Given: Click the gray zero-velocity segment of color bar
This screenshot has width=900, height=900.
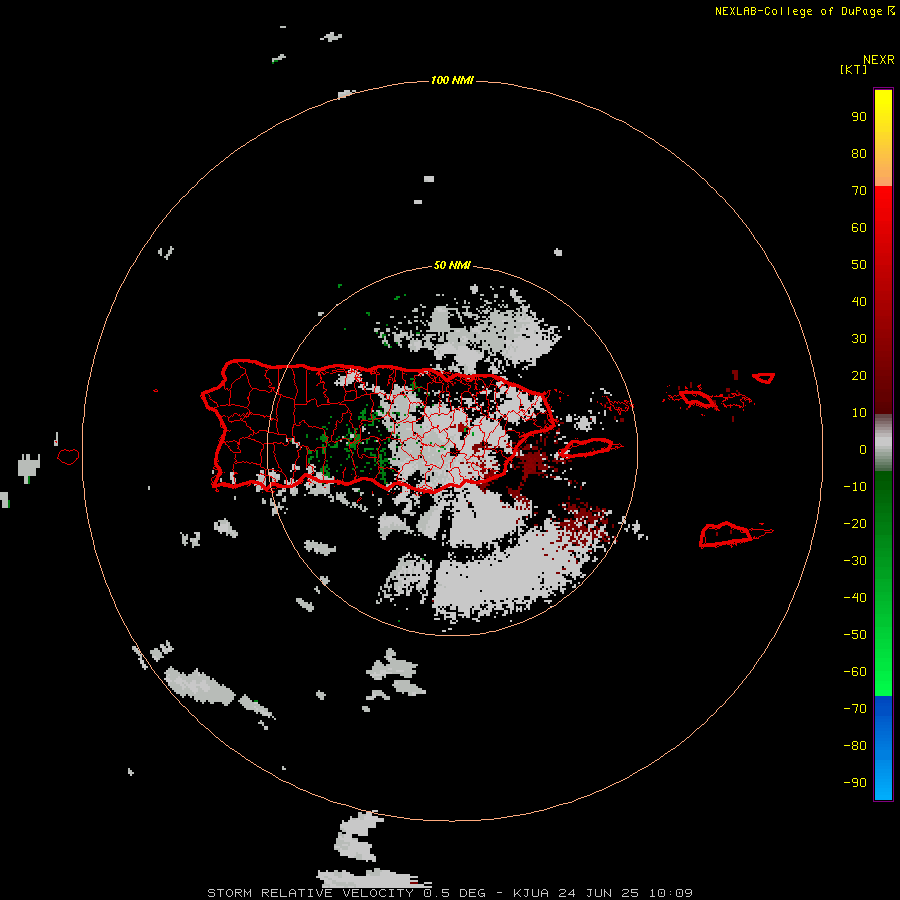Looking at the screenshot, I should point(883,443).
